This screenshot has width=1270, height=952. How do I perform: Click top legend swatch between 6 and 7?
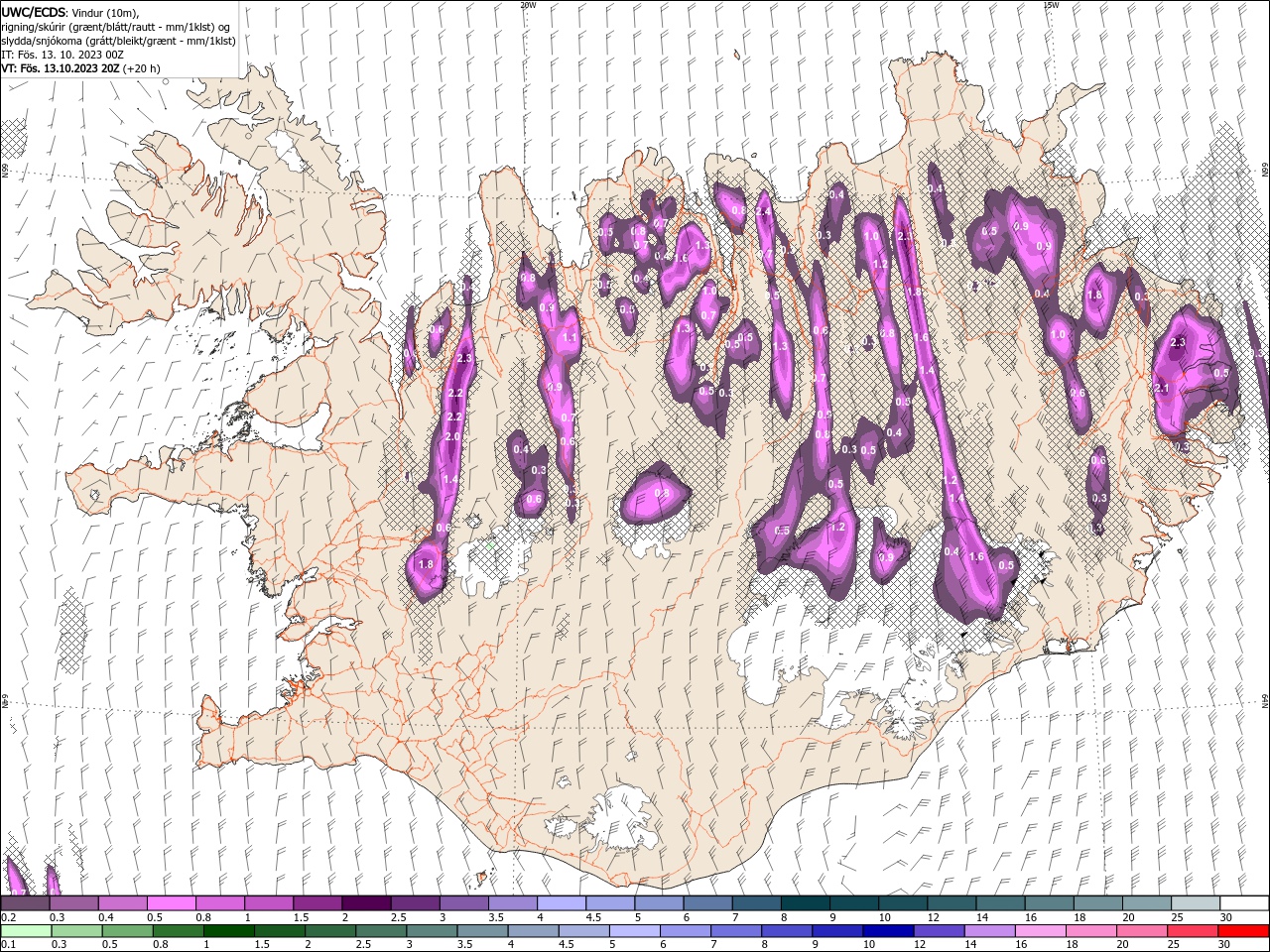pyautogui.click(x=708, y=903)
